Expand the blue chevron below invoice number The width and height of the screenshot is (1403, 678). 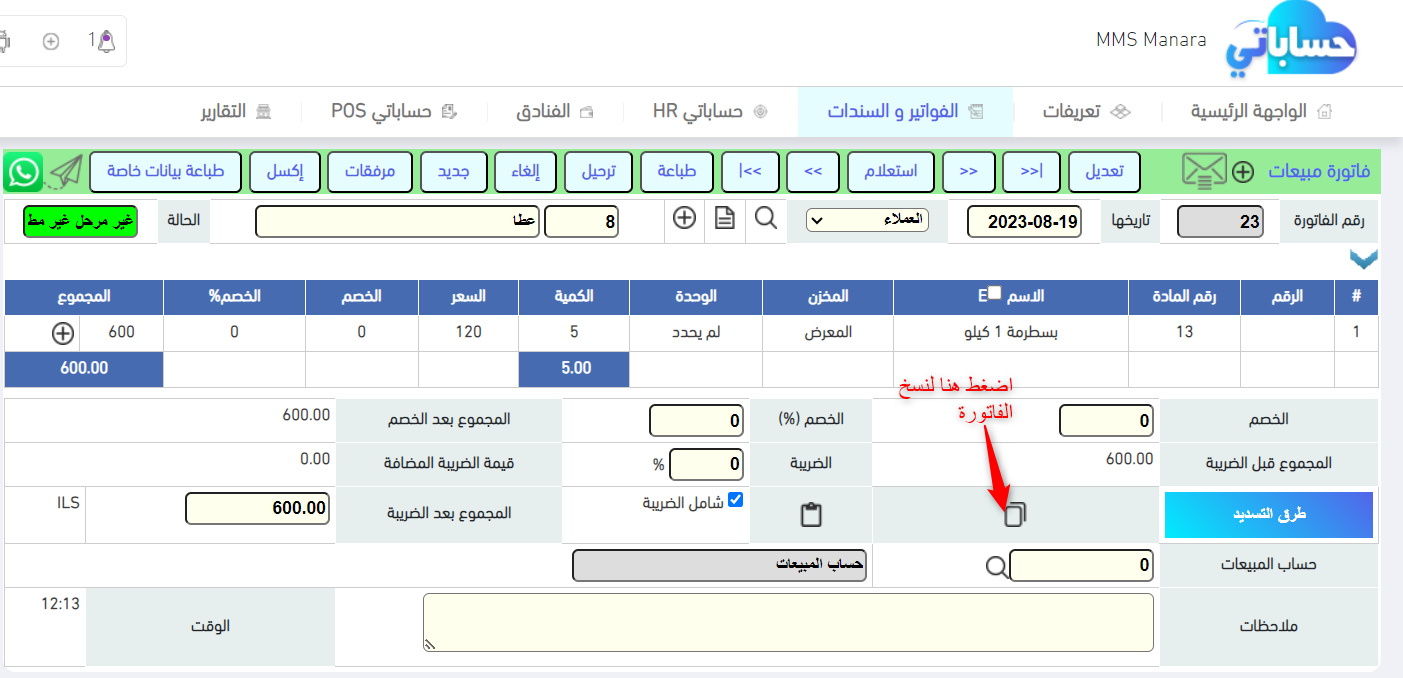tap(1363, 260)
